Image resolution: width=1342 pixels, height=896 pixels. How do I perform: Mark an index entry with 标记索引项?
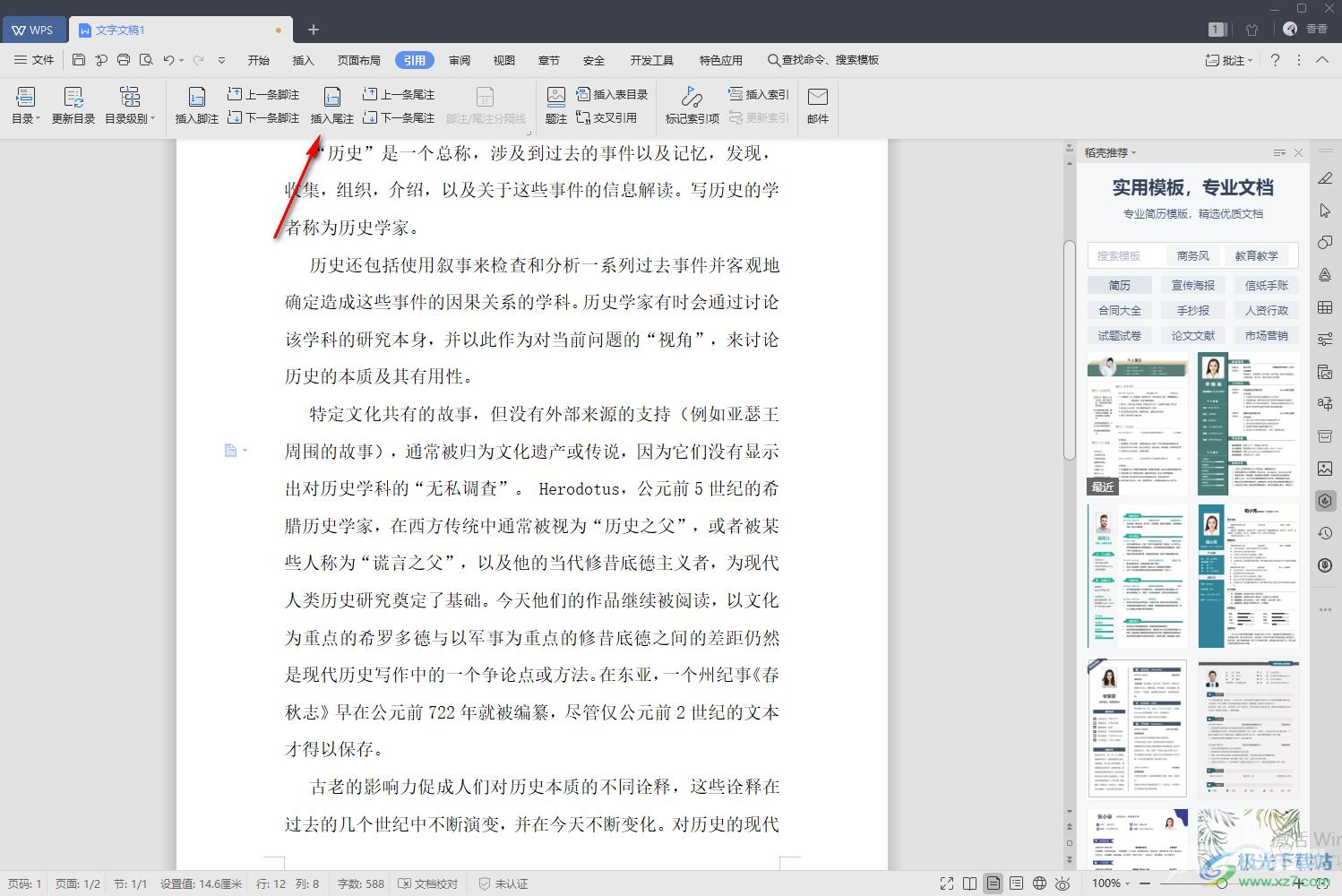pyautogui.click(x=692, y=106)
